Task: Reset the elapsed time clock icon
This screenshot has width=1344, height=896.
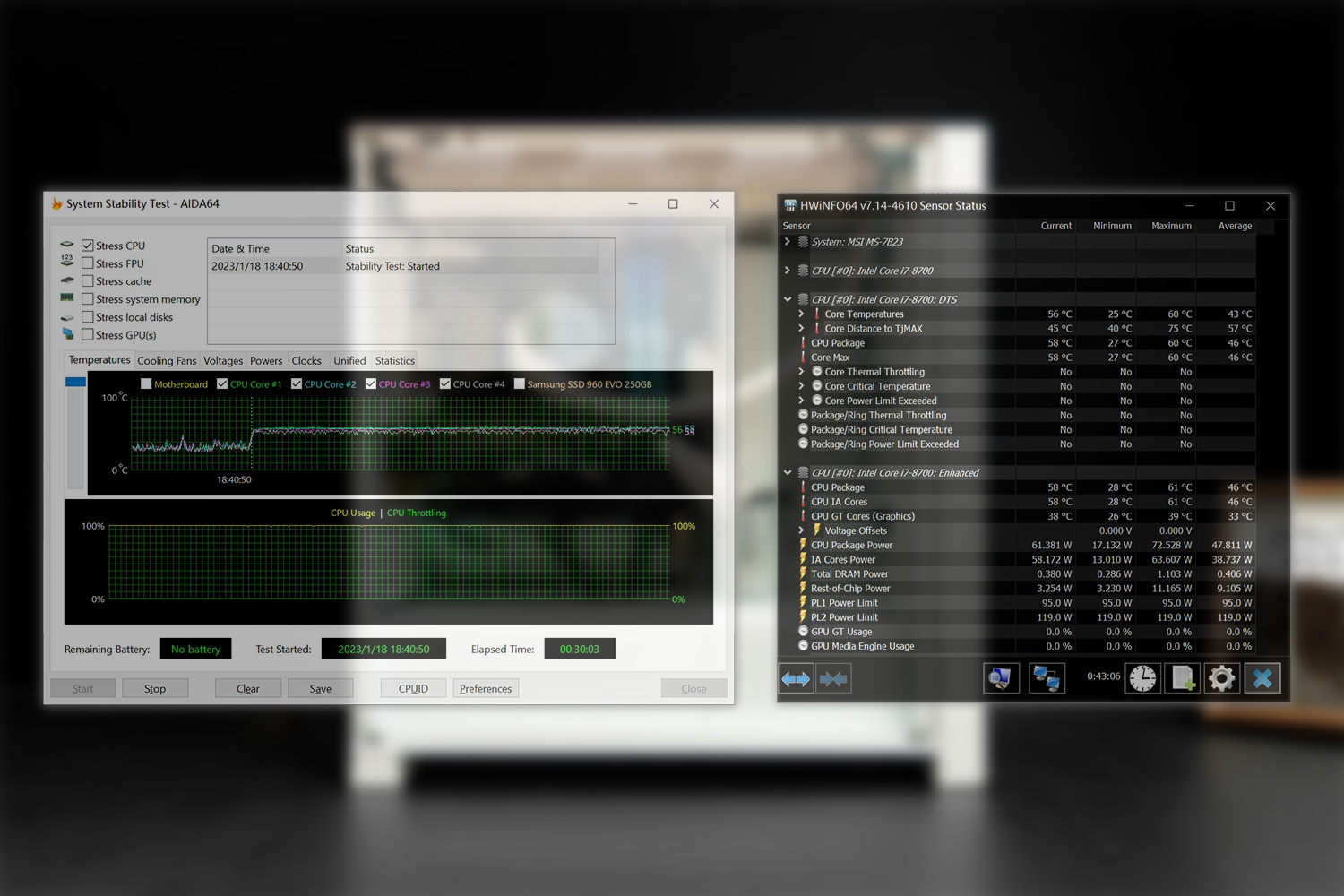Action: [1142, 679]
